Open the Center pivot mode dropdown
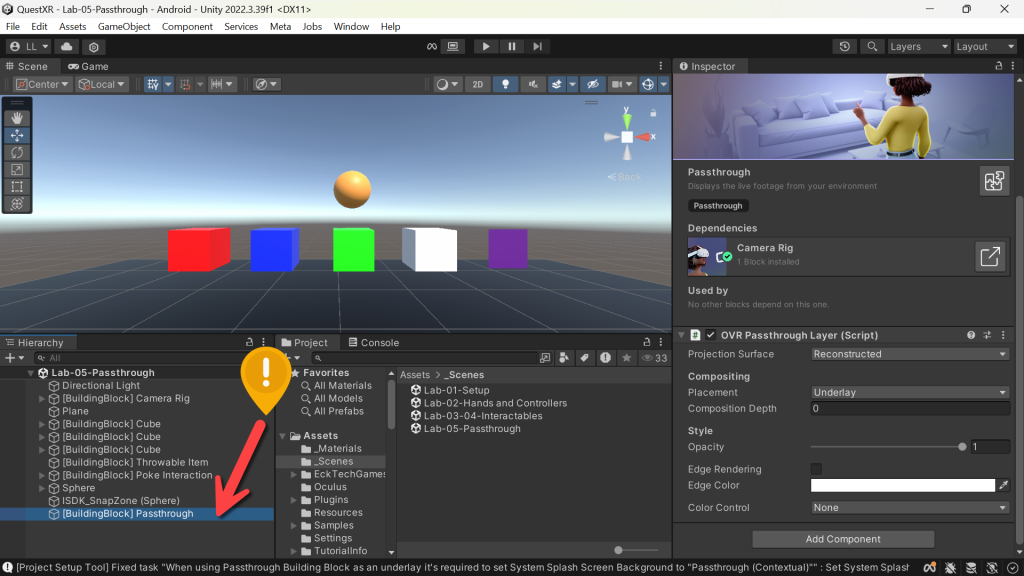1024x576 pixels. point(42,84)
